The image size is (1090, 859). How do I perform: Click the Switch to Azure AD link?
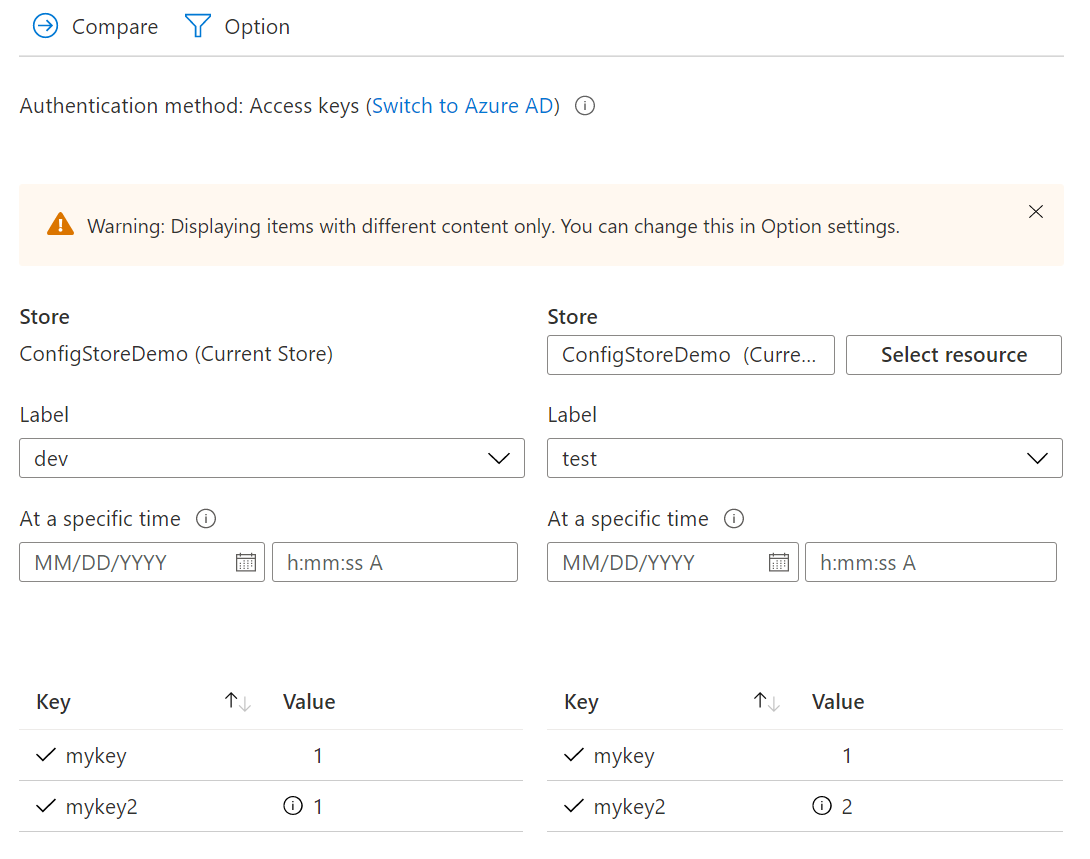(x=462, y=105)
